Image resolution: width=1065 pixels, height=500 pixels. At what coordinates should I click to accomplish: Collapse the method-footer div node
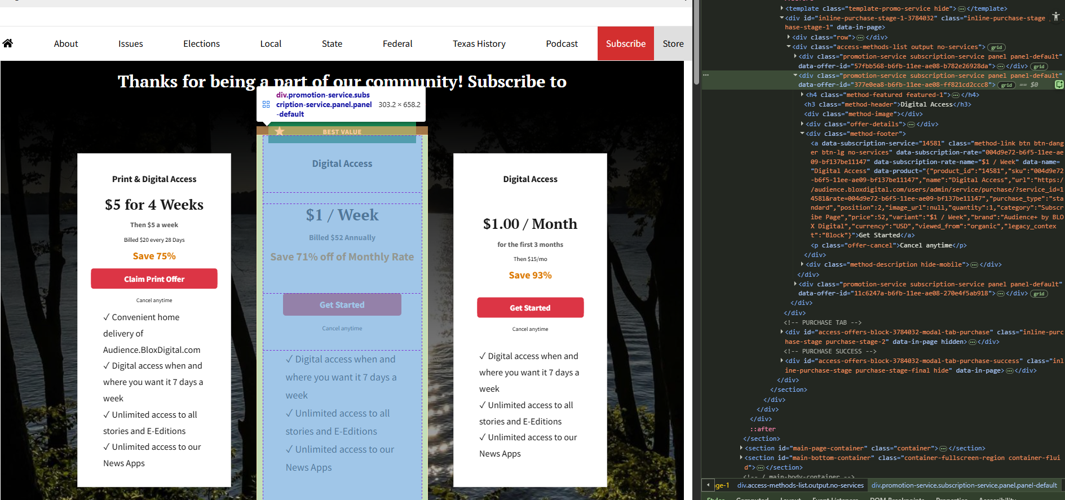point(802,133)
